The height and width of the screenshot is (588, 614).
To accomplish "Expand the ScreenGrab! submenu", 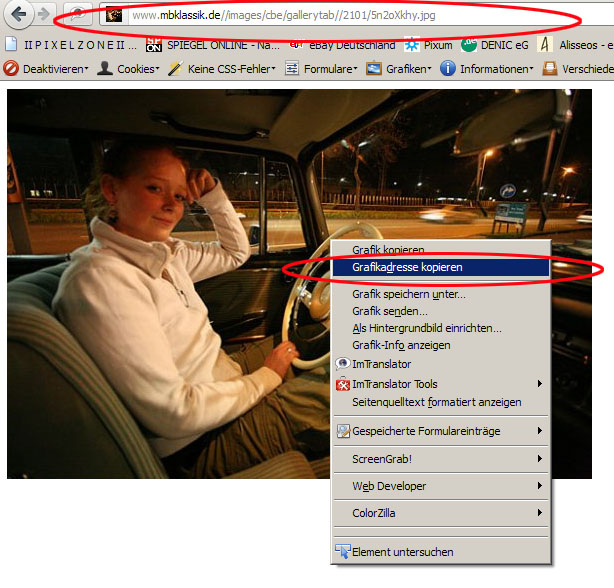I will 441,459.
